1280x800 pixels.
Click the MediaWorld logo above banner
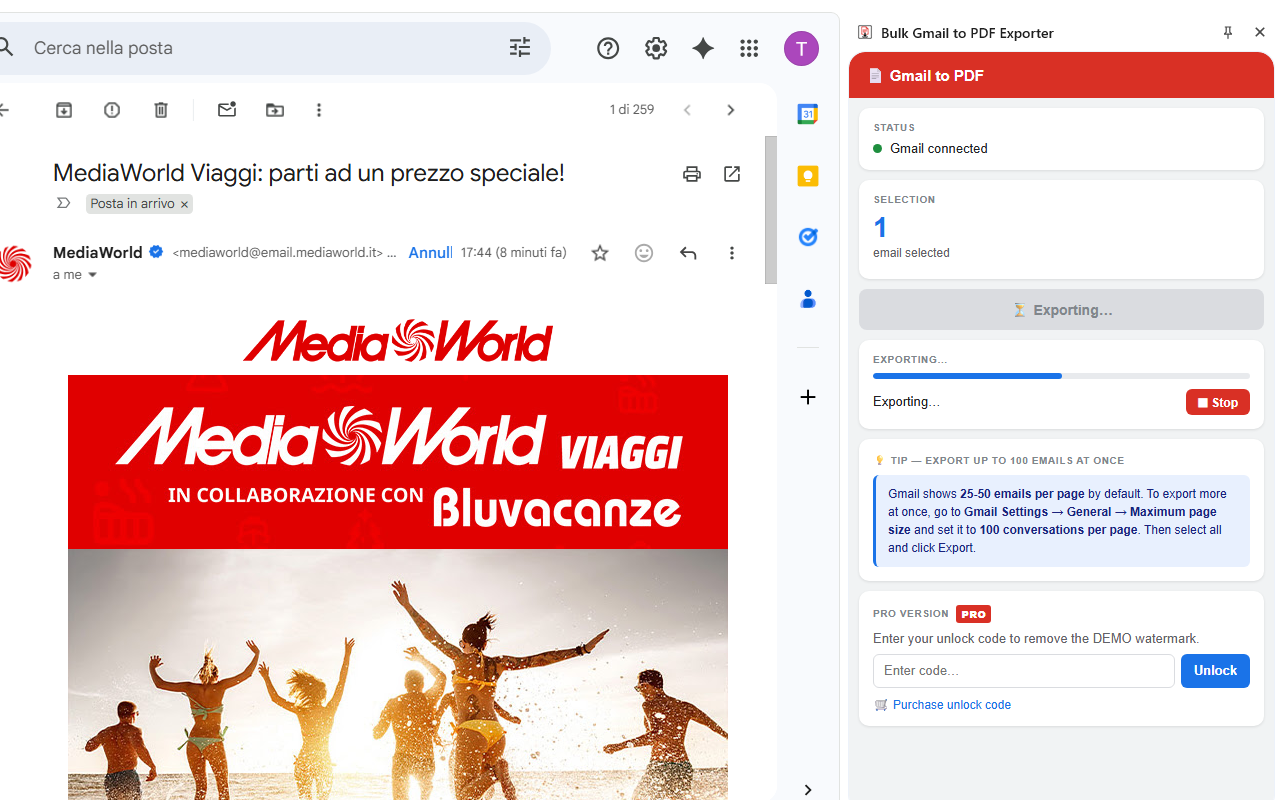397,340
